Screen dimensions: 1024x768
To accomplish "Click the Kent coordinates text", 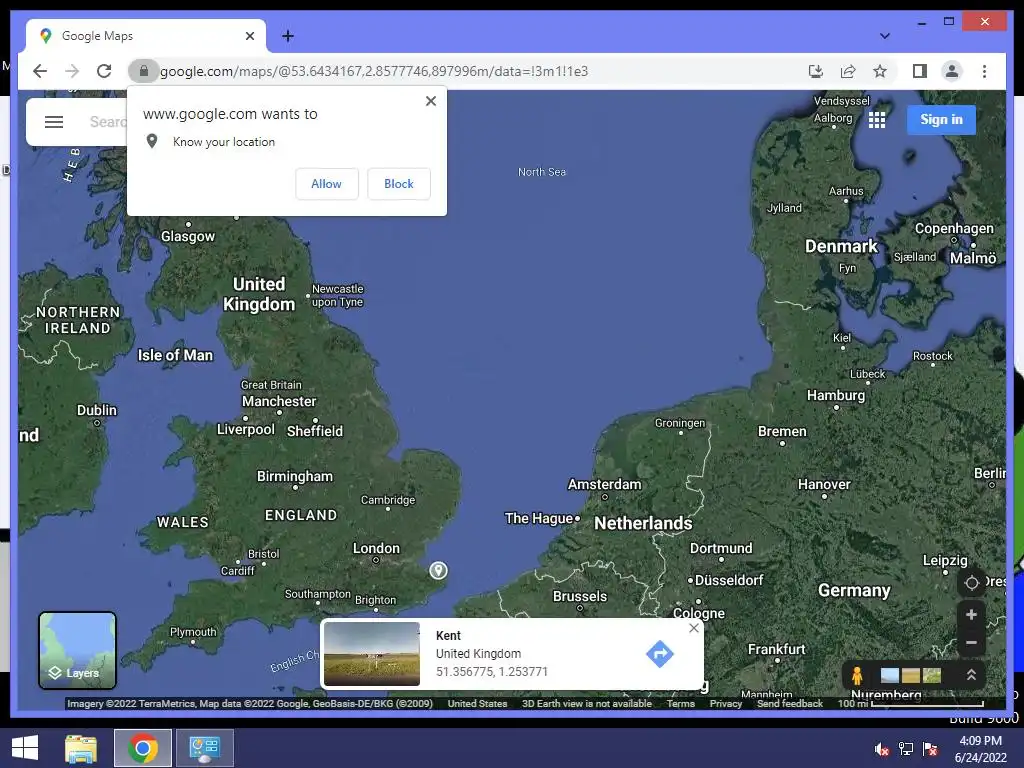I will [x=492, y=671].
